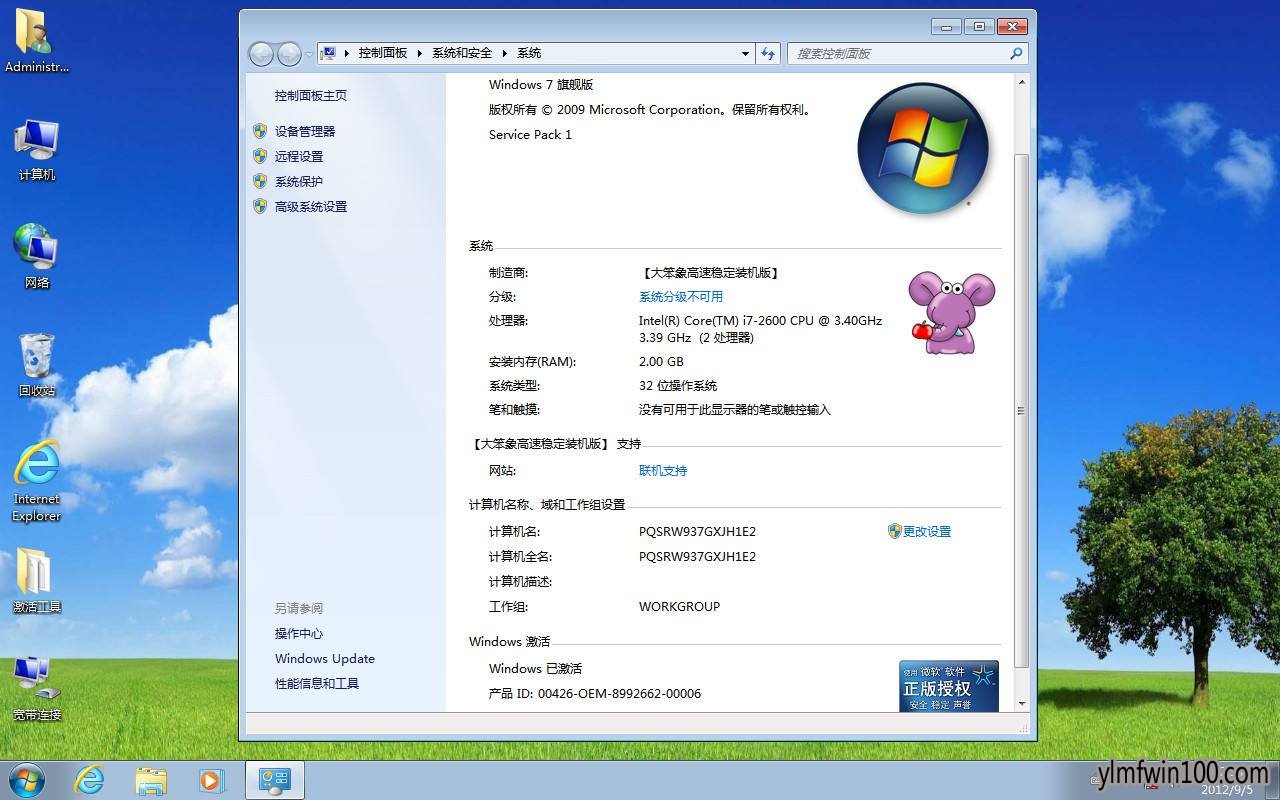This screenshot has height=800, width=1280.
Task: Launch 宽带连接 from the desktop
Action: click(x=36, y=687)
